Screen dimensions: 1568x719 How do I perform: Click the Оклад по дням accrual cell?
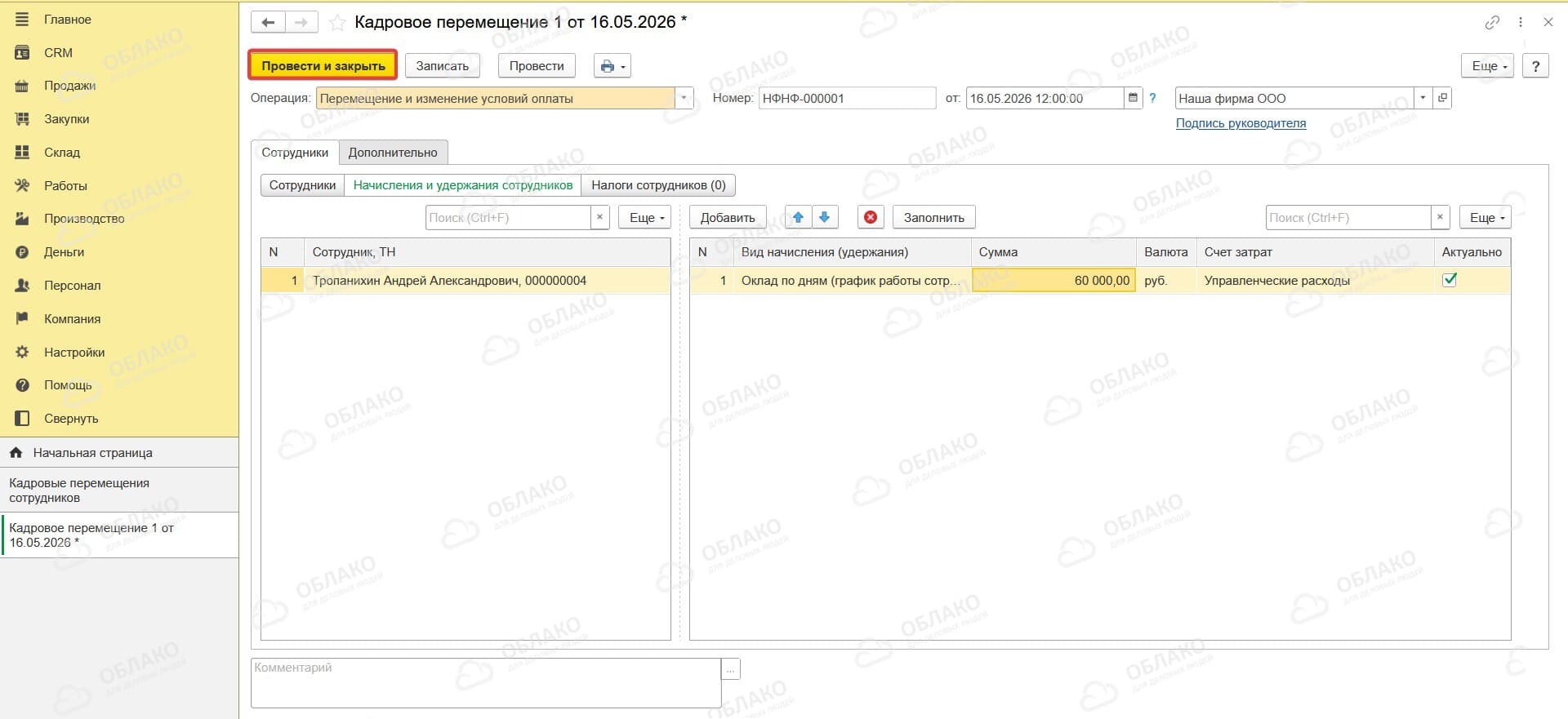[852, 281]
